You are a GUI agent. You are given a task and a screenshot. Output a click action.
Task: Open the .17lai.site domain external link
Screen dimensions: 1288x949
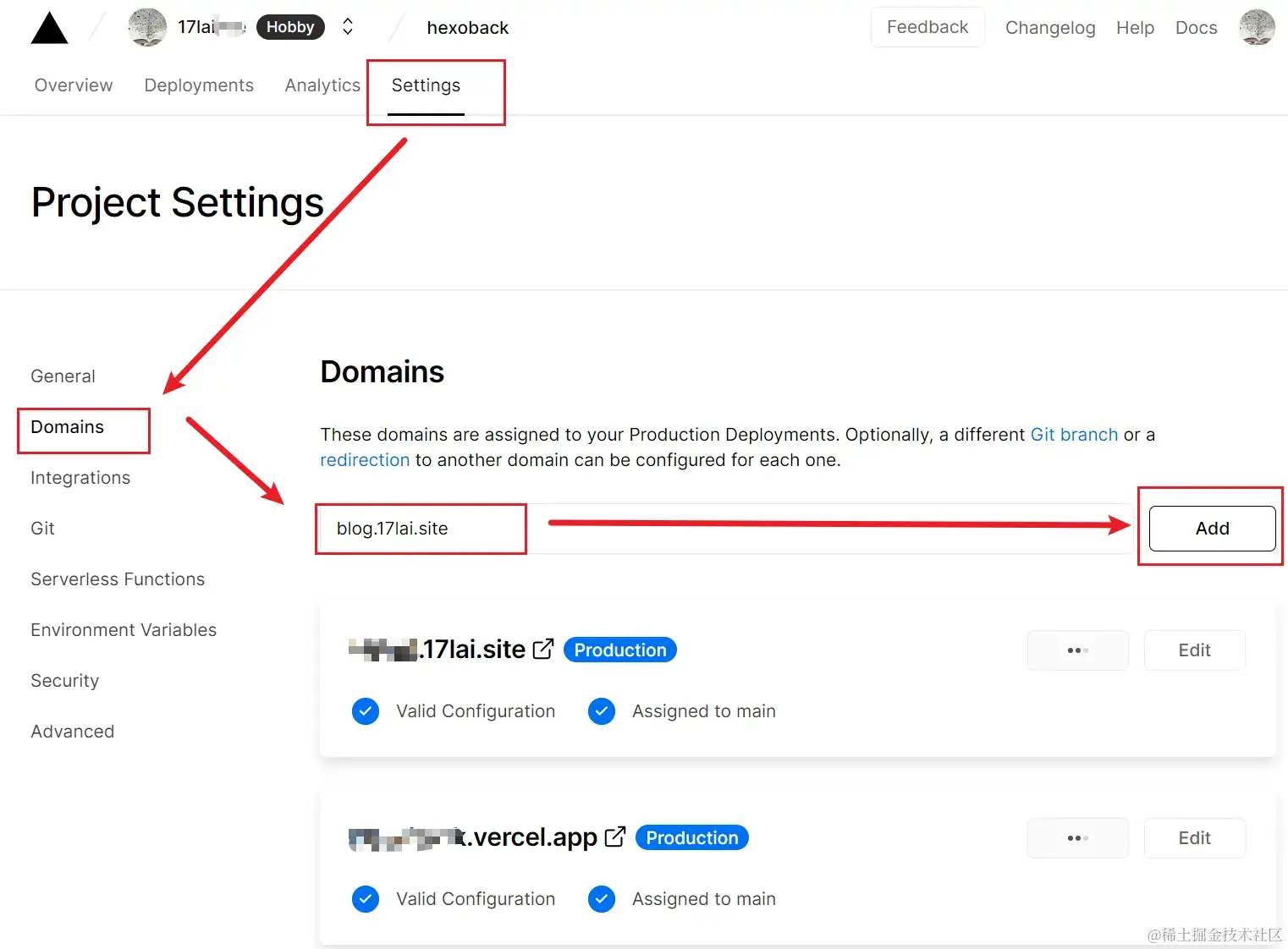[544, 648]
